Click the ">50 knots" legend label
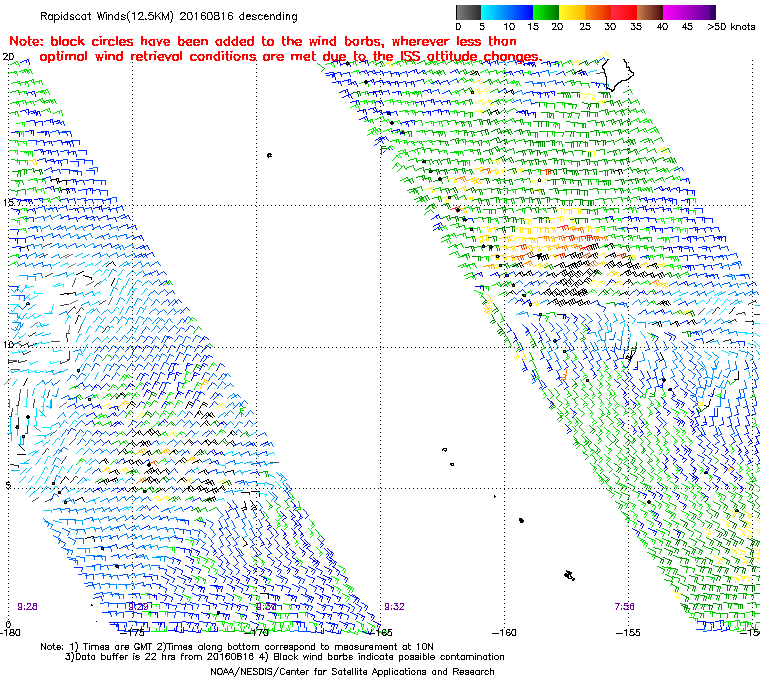The image size is (760, 688). (731, 27)
